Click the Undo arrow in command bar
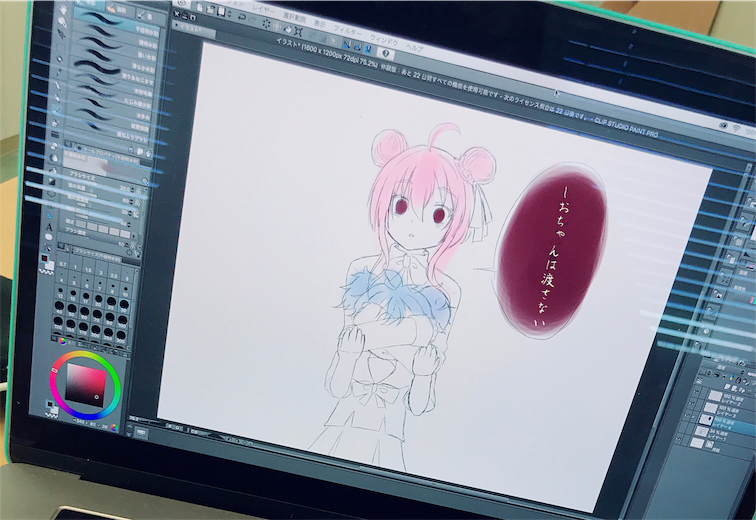756x520 pixels. [242, 17]
